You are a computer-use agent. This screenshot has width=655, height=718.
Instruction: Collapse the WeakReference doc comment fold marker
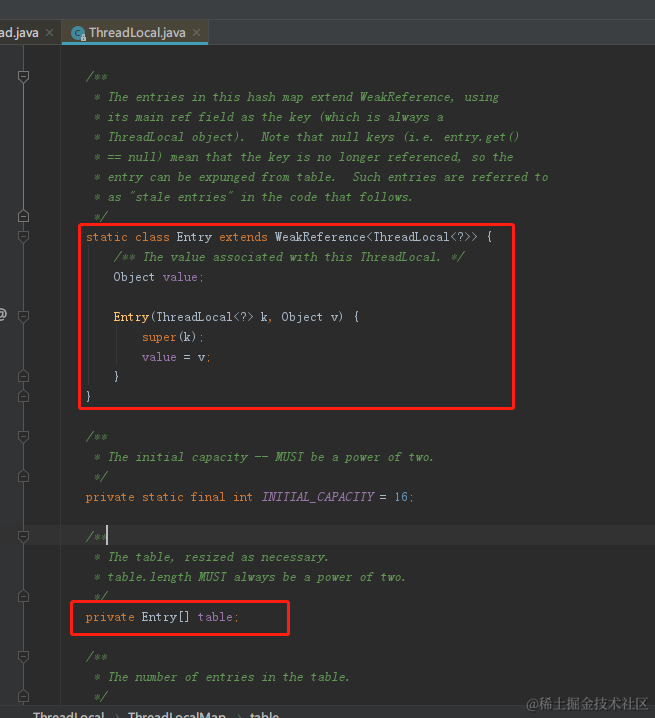23,76
